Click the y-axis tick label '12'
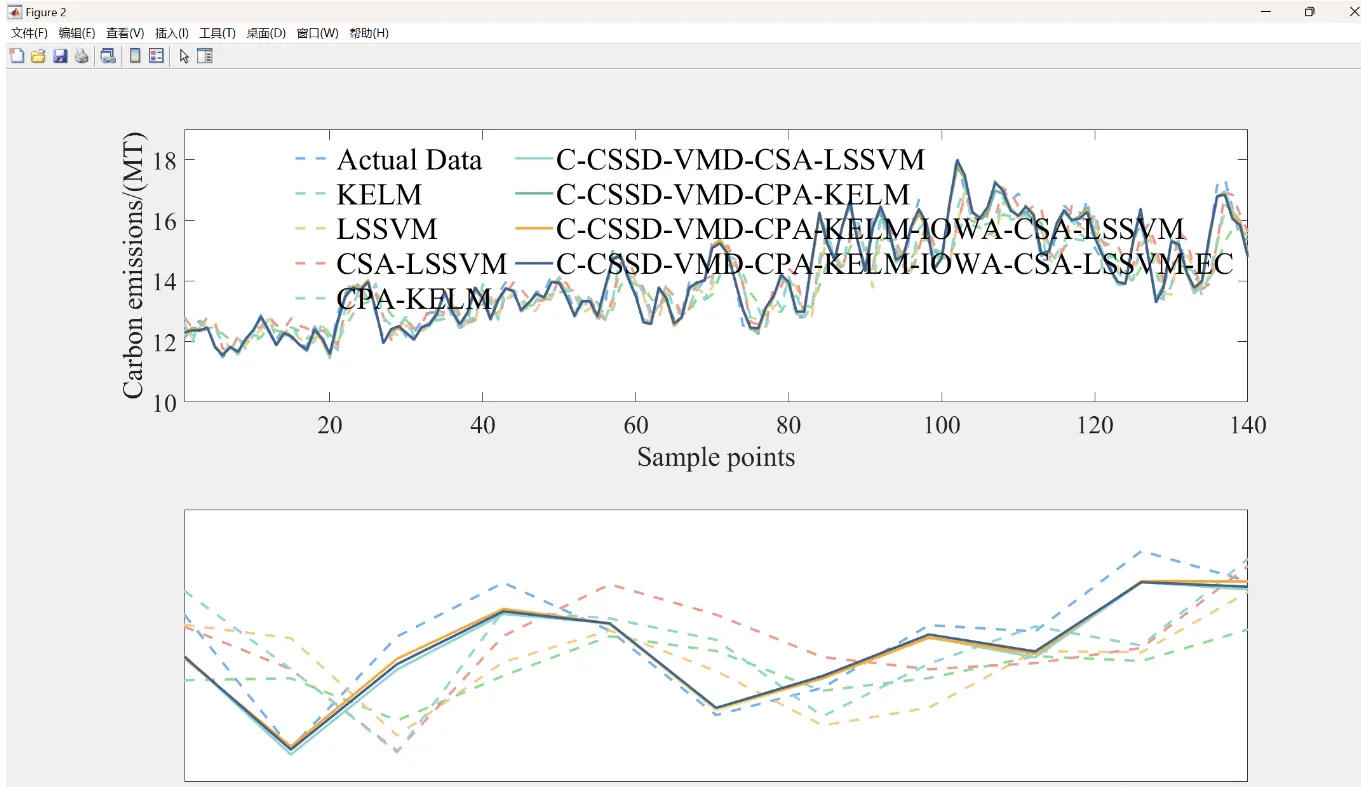Screen dimensions: 1361x787 tap(165, 342)
